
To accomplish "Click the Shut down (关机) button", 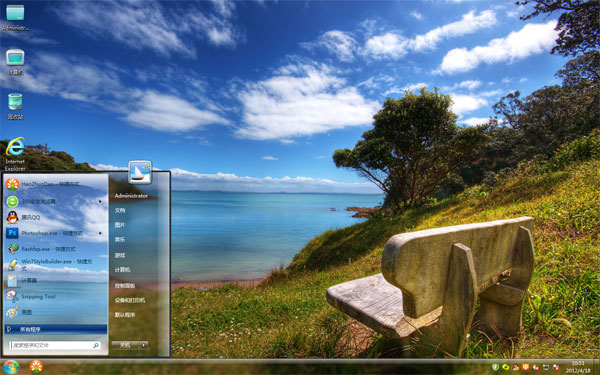I will (125, 345).
